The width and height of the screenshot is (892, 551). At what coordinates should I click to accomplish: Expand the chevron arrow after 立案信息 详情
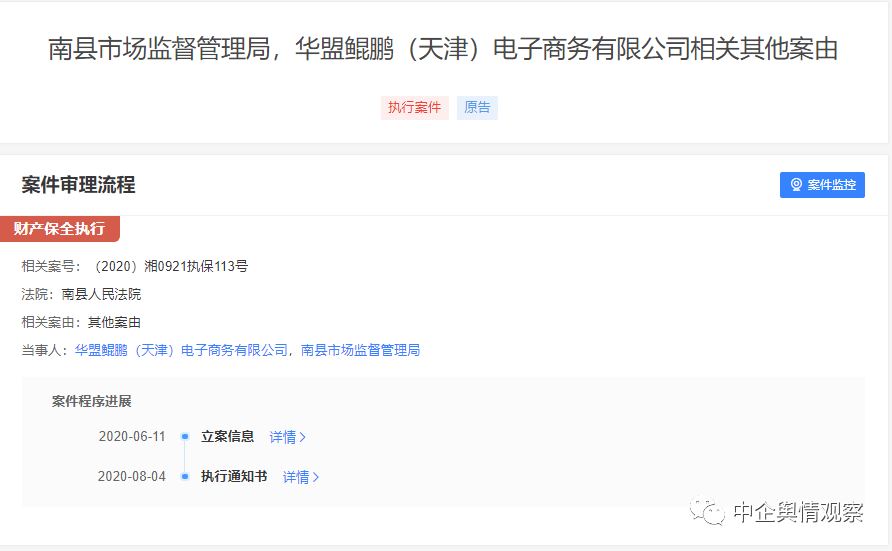click(x=303, y=437)
